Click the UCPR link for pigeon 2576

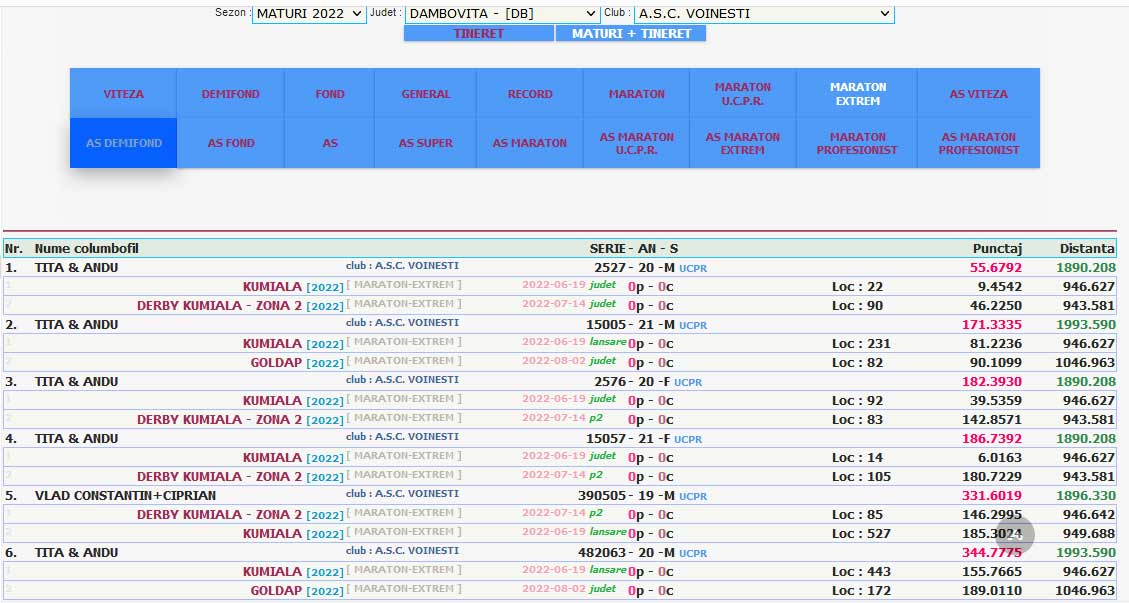(688, 383)
